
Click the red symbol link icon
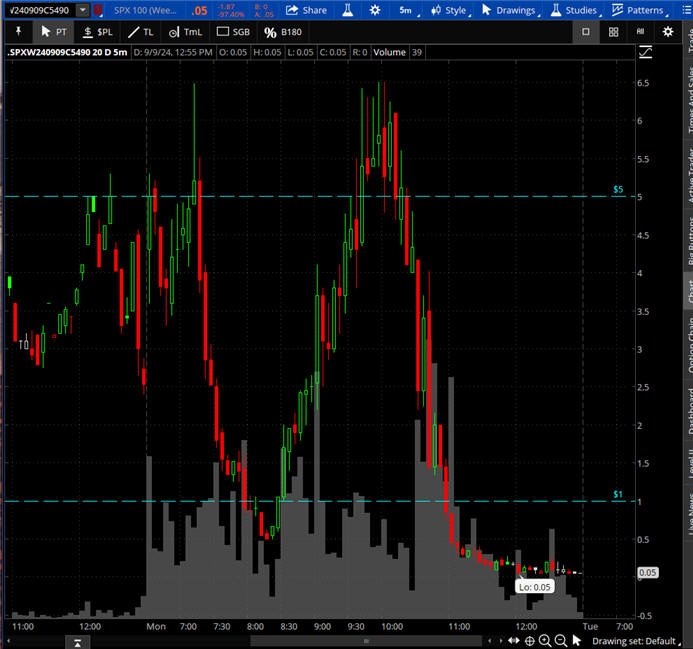pos(98,10)
